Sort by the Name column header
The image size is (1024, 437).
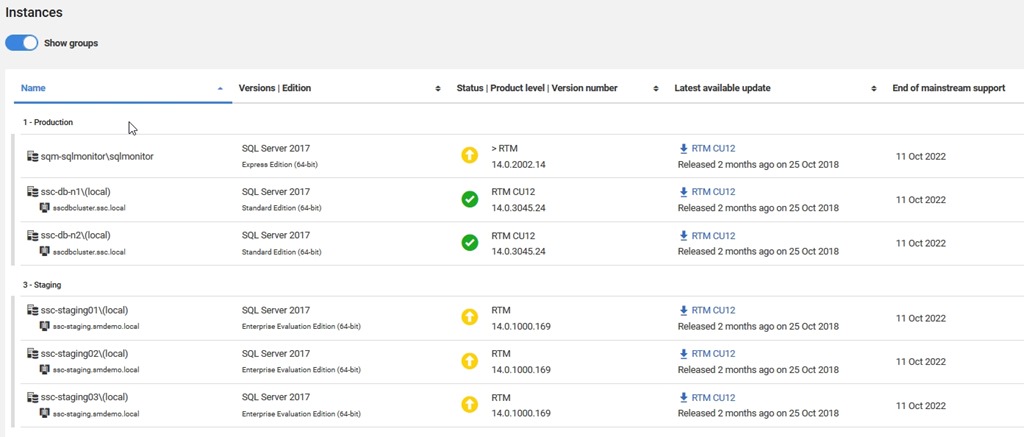click(33, 88)
